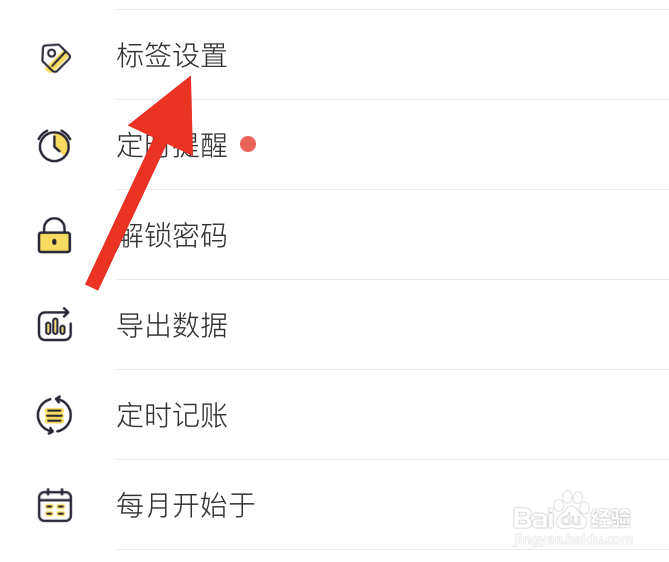Tap the yellow padlock icon
Image resolution: width=669 pixels, height=562 pixels.
[54, 236]
